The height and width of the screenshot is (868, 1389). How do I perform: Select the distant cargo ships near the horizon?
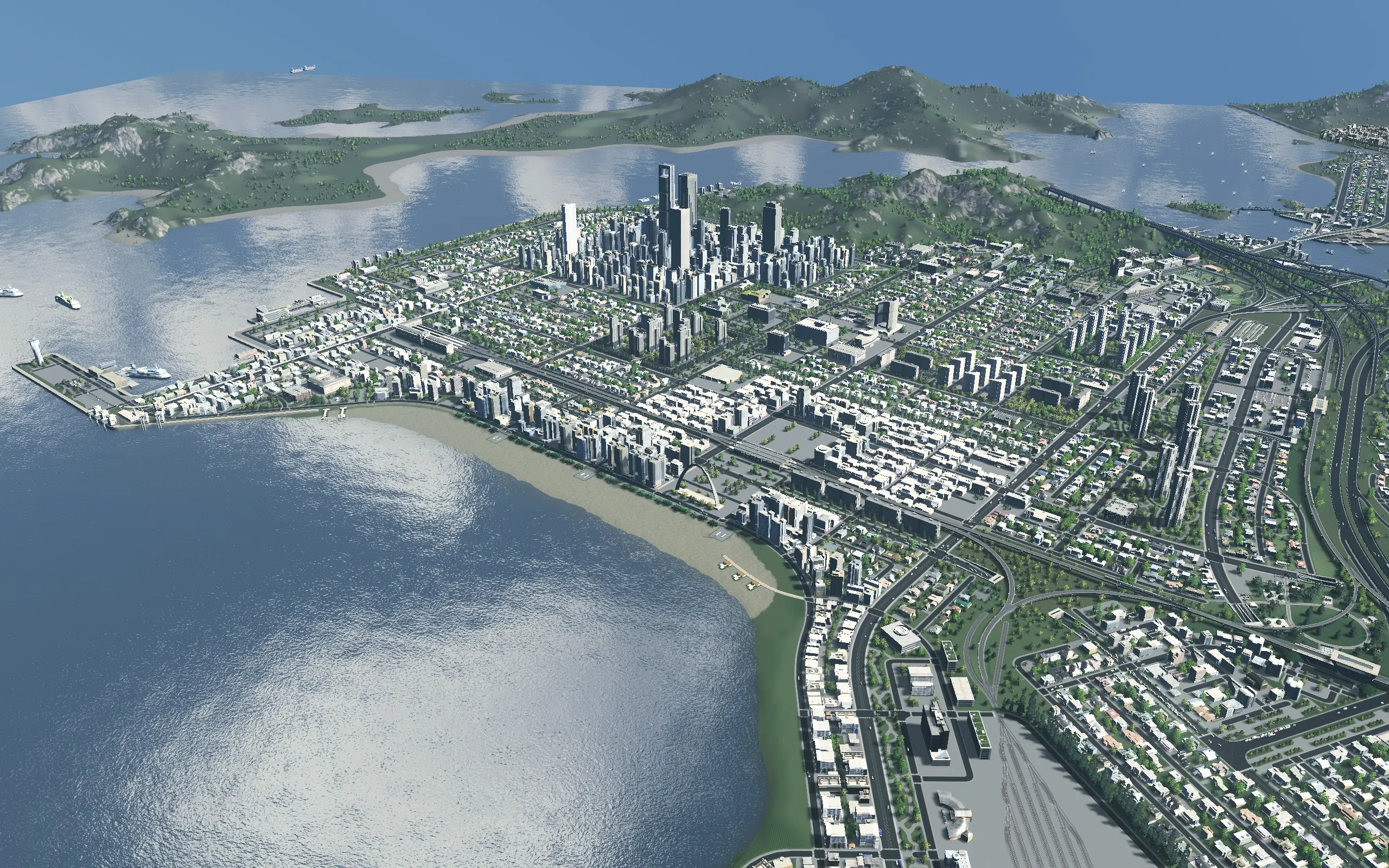pyautogui.click(x=303, y=68)
